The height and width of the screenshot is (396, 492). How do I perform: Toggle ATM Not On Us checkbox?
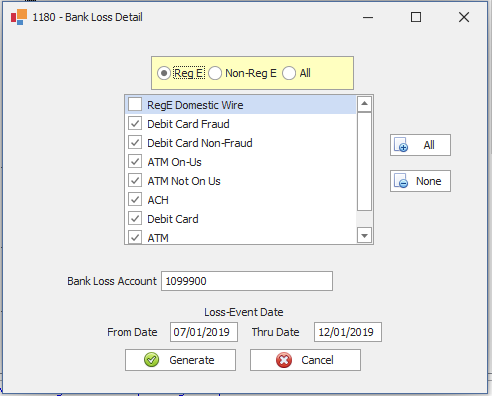[x=135, y=181]
